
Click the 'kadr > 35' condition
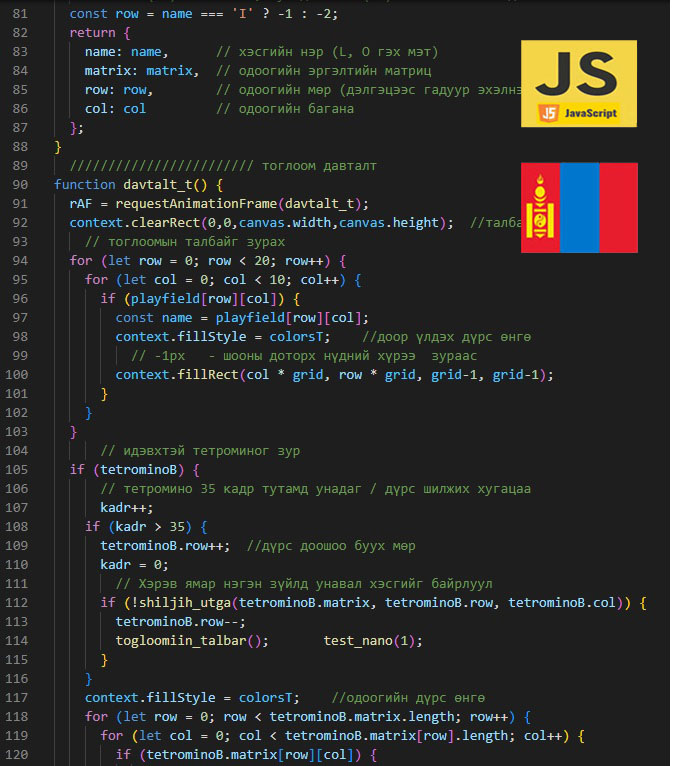(x=154, y=526)
